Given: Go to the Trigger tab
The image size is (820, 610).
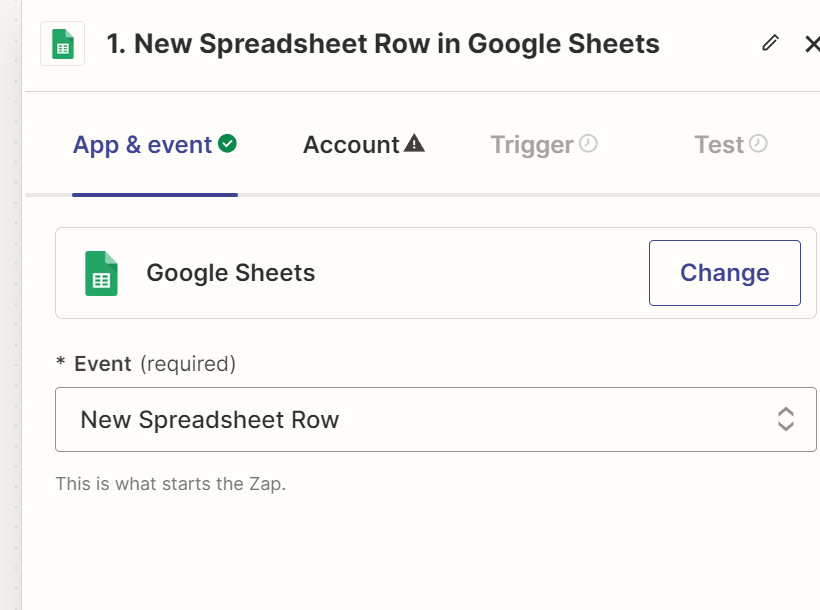Looking at the screenshot, I should [x=532, y=145].
